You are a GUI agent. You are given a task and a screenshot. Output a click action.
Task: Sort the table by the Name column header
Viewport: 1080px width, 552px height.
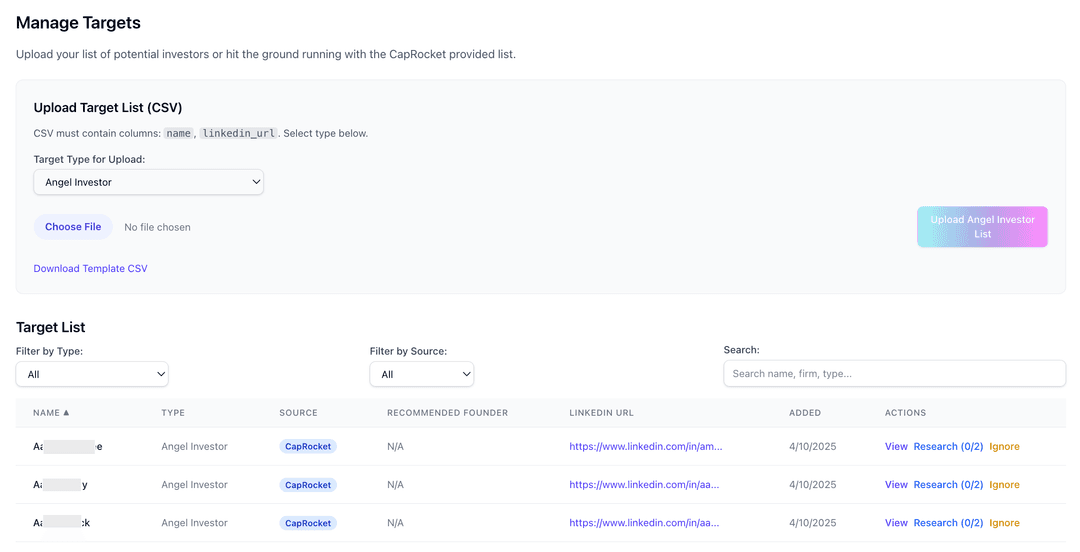coord(51,412)
